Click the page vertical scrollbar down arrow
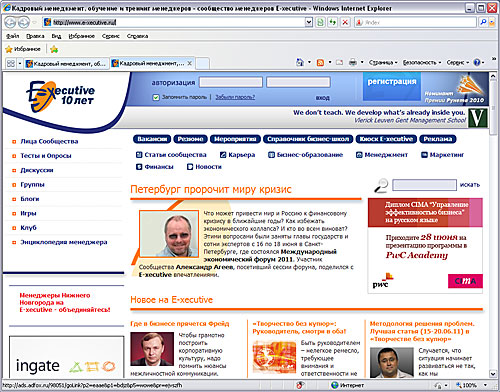Image resolution: width=500 pixels, height=392 pixels. [x=493, y=373]
